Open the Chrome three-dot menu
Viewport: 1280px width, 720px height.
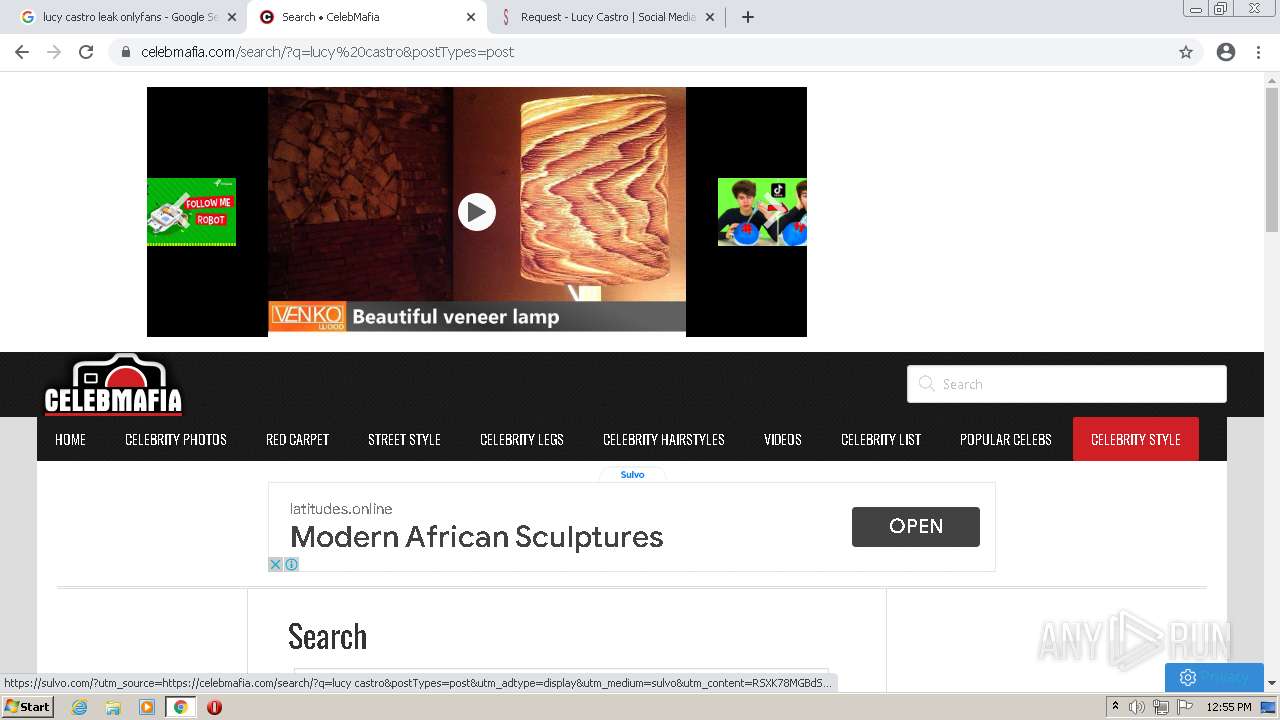(x=1258, y=52)
